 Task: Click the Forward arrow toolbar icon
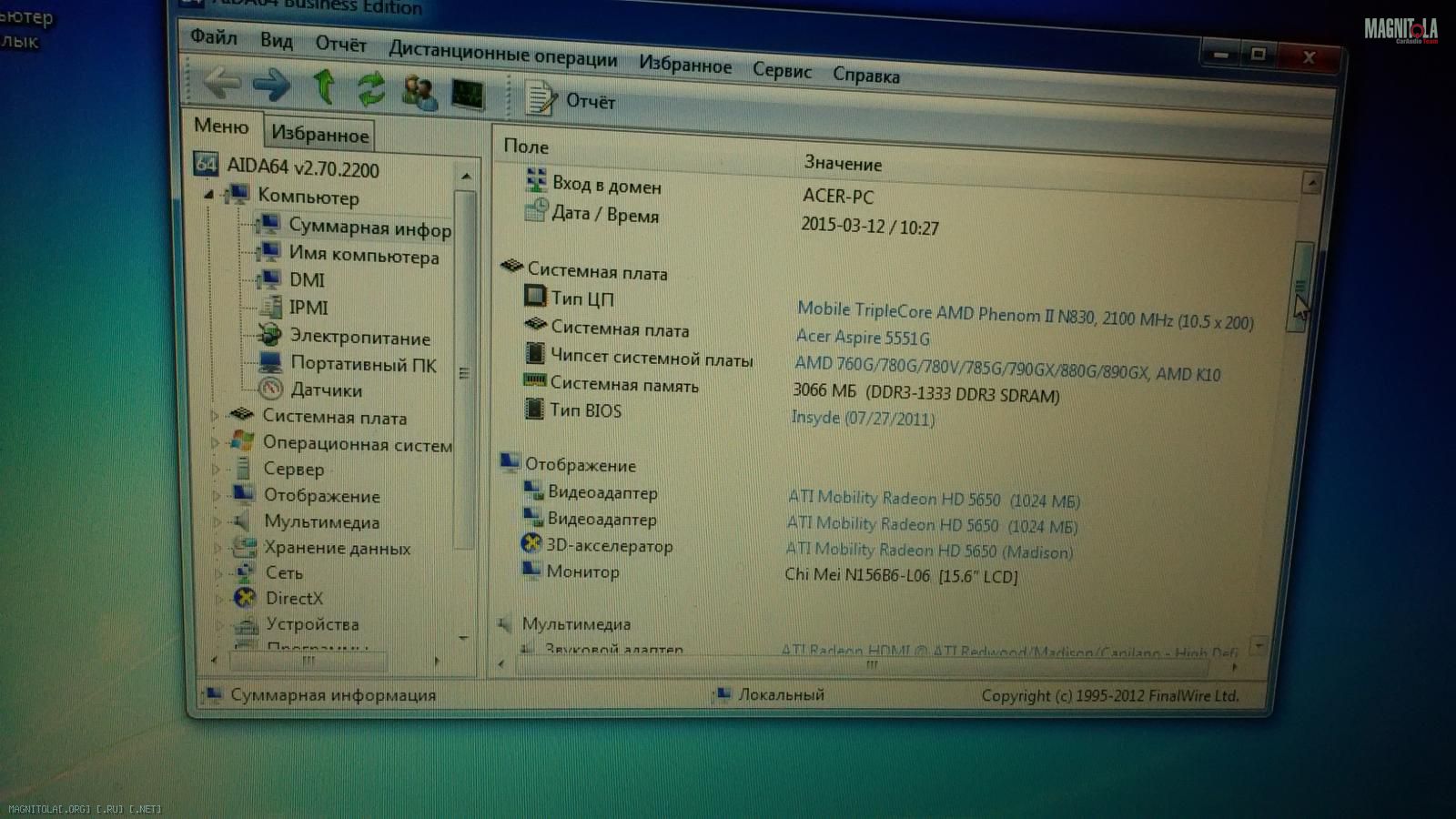click(x=271, y=86)
